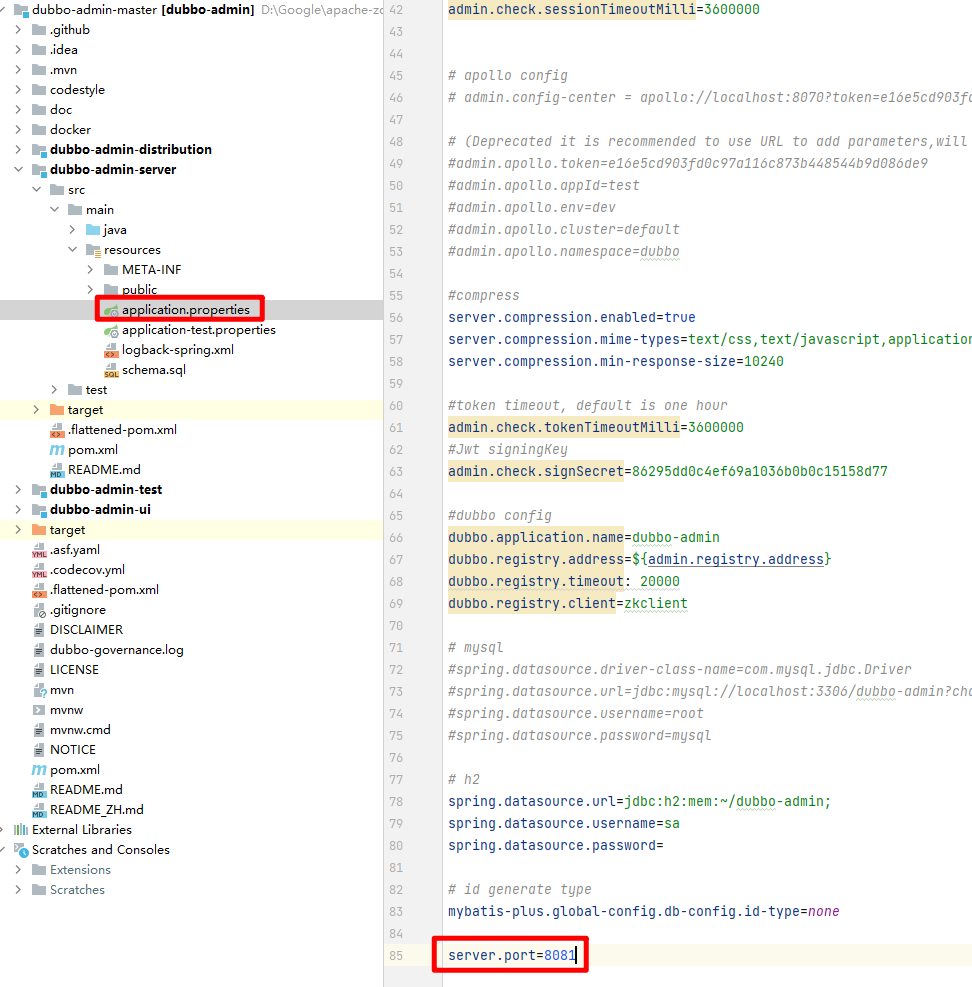This screenshot has width=972, height=987.
Task: Click line number 66 in the gutter
Action: point(396,538)
